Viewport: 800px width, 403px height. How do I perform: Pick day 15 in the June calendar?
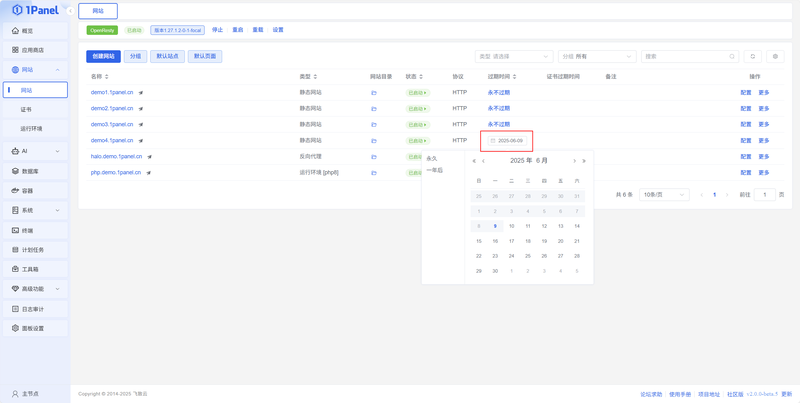pos(479,241)
